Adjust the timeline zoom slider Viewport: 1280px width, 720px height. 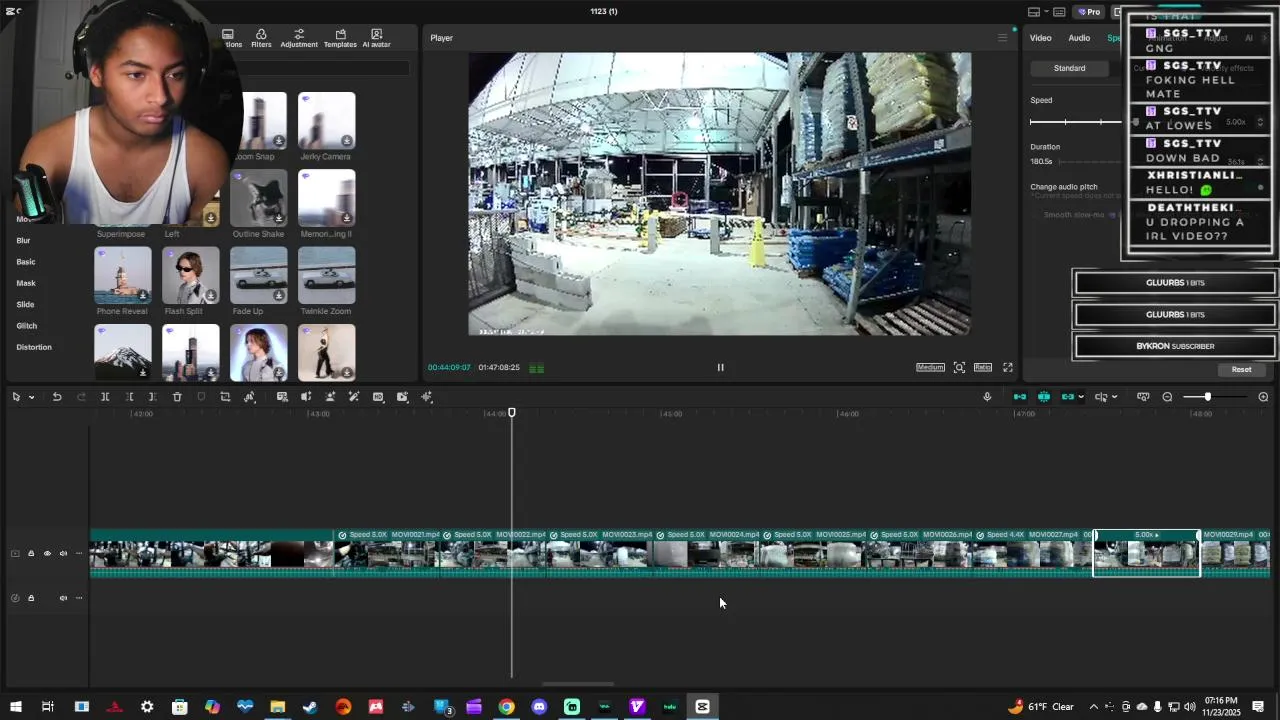click(x=1207, y=397)
